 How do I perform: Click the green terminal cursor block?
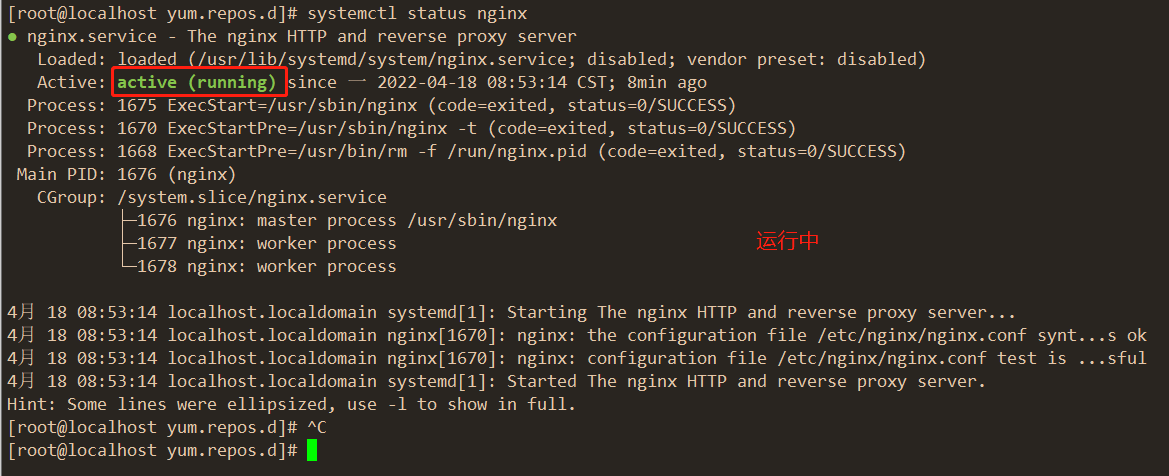pyautogui.click(x=312, y=451)
